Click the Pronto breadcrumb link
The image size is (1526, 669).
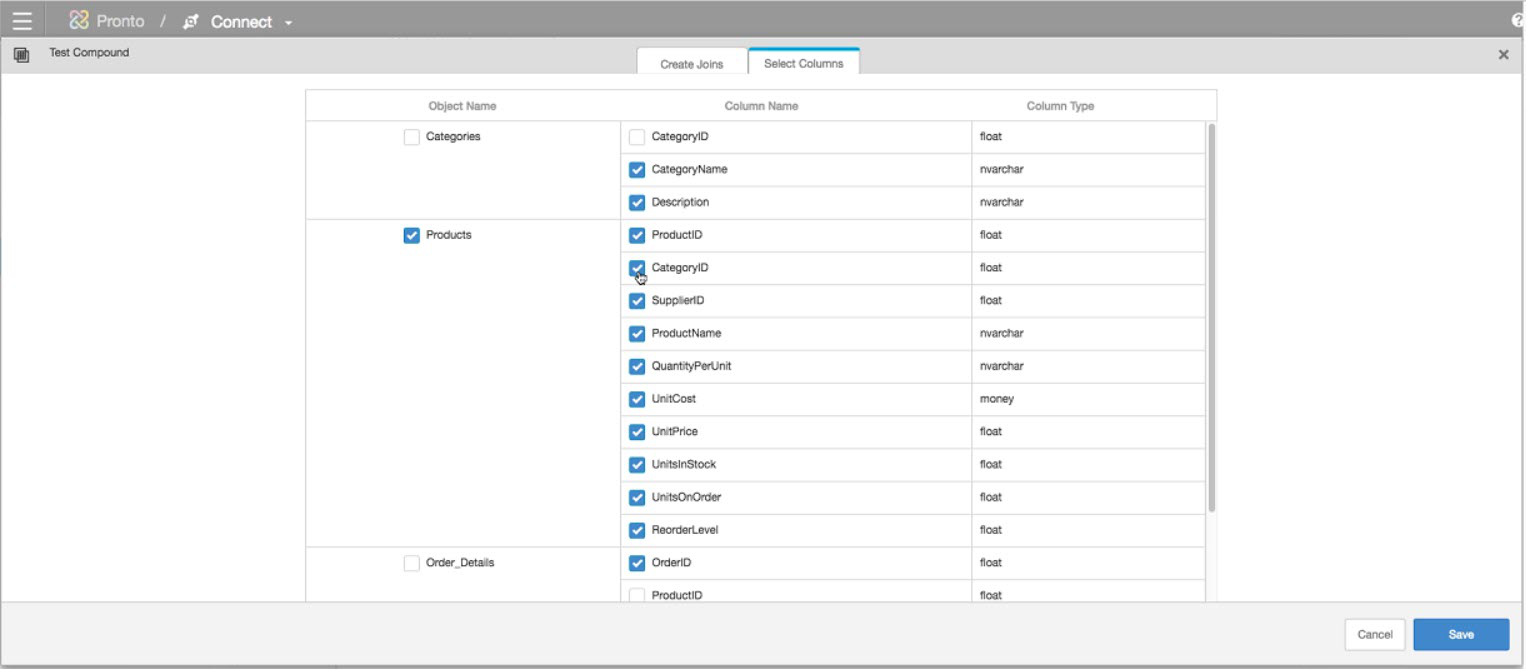pyautogui.click(x=120, y=21)
